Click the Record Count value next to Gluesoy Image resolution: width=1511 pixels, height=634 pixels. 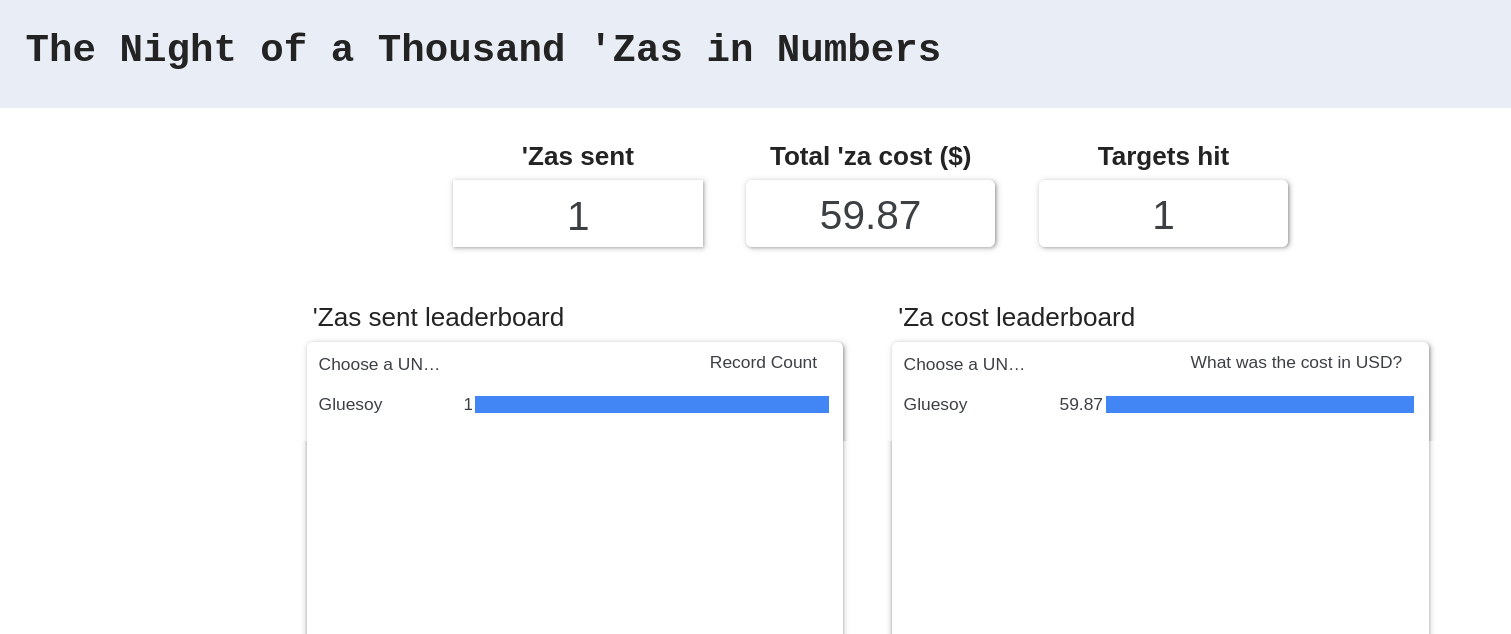point(468,405)
